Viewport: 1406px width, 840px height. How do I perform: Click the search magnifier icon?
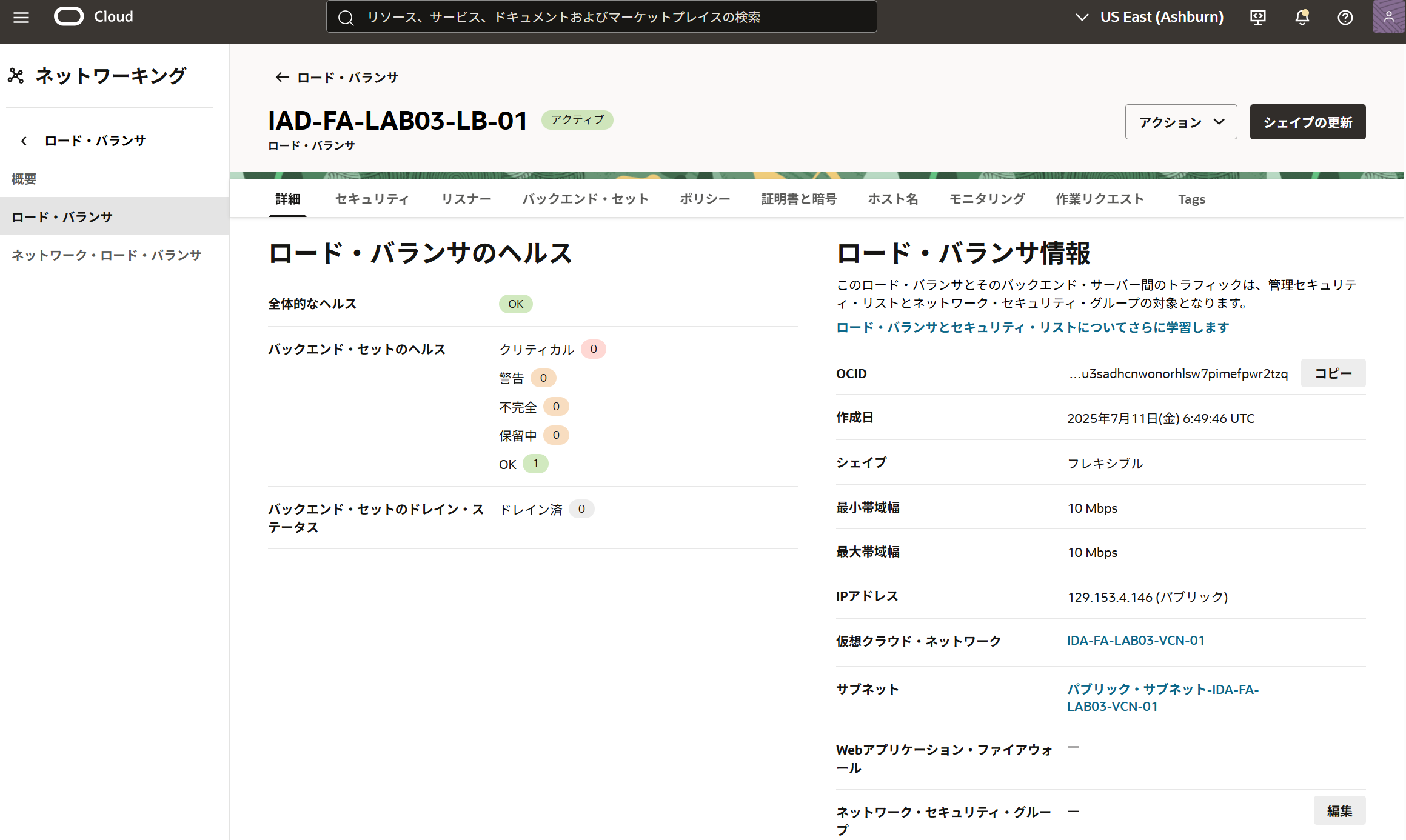tap(346, 18)
